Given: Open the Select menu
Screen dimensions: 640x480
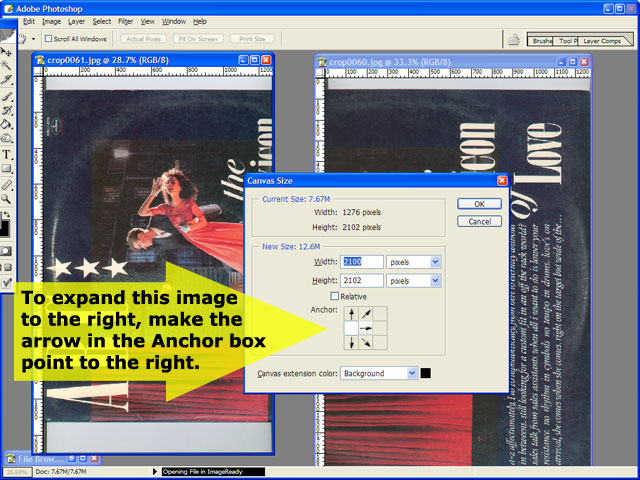Looking at the screenshot, I should (102, 22).
